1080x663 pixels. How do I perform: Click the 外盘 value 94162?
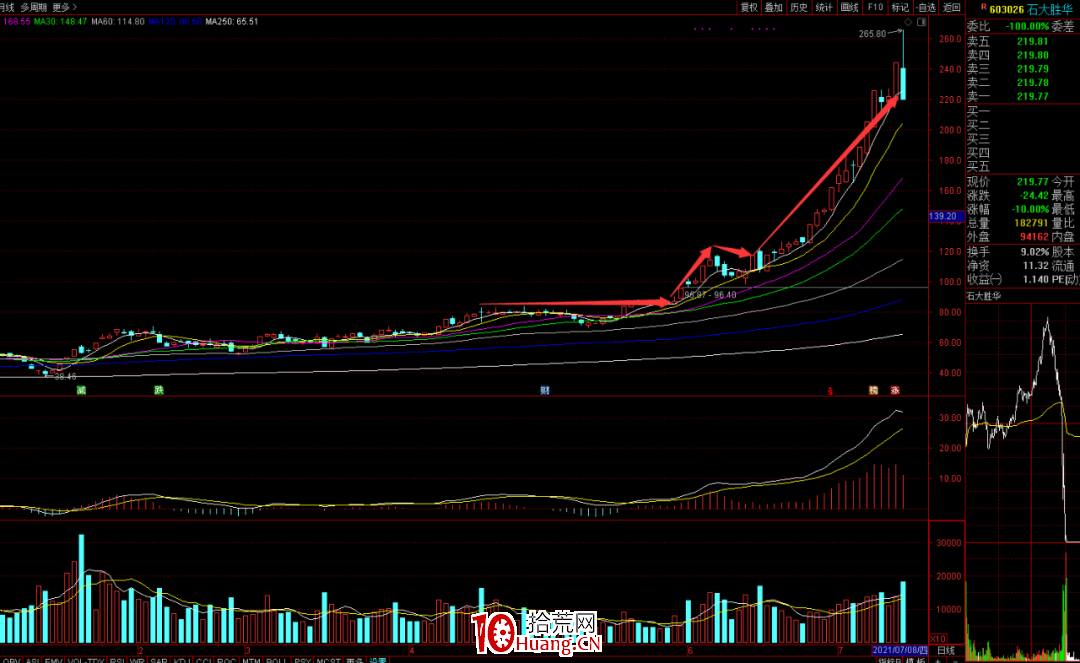pyautogui.click(x=1035, y=237)
